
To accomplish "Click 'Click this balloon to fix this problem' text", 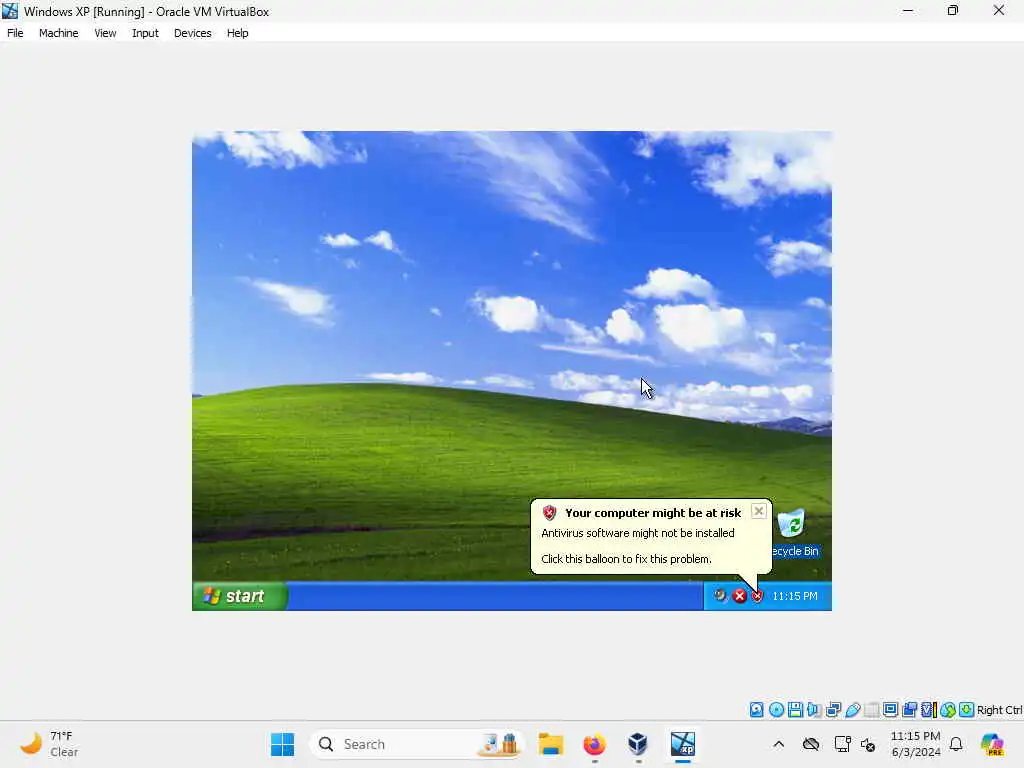I will click(x=626, y=559).
